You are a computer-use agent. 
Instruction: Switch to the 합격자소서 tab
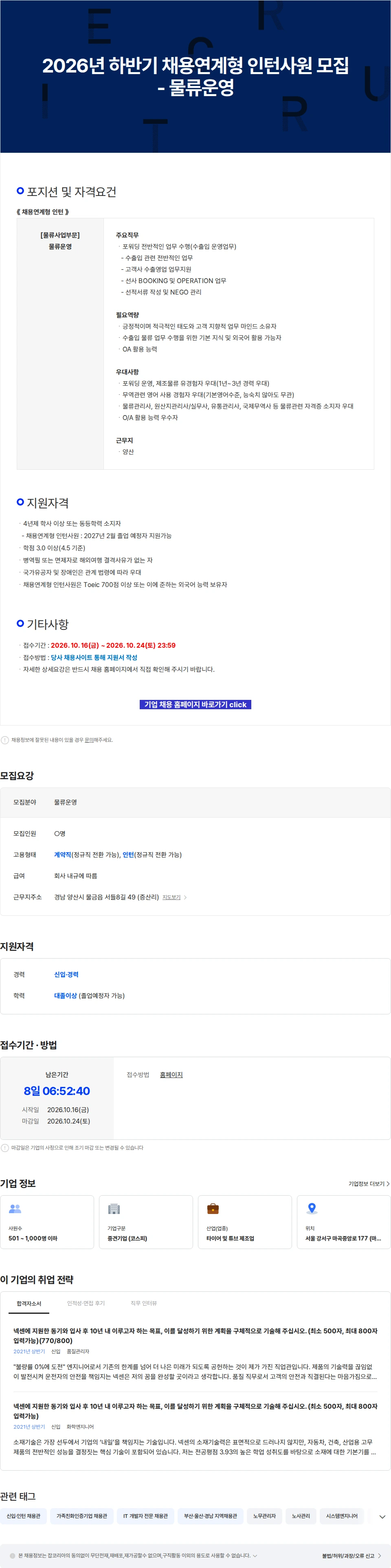click(x=29, y=1303)
